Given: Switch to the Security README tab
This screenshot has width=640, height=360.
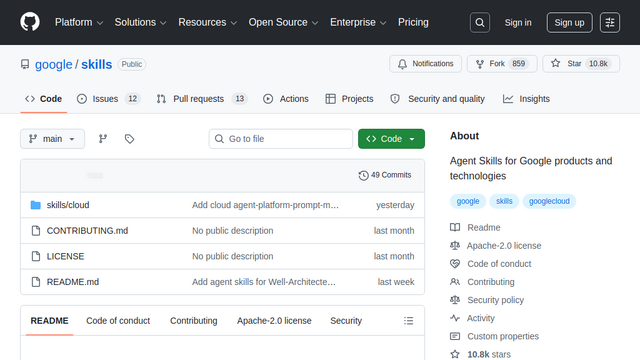Looking at the screenshot, I should click(x=346, y=321).
